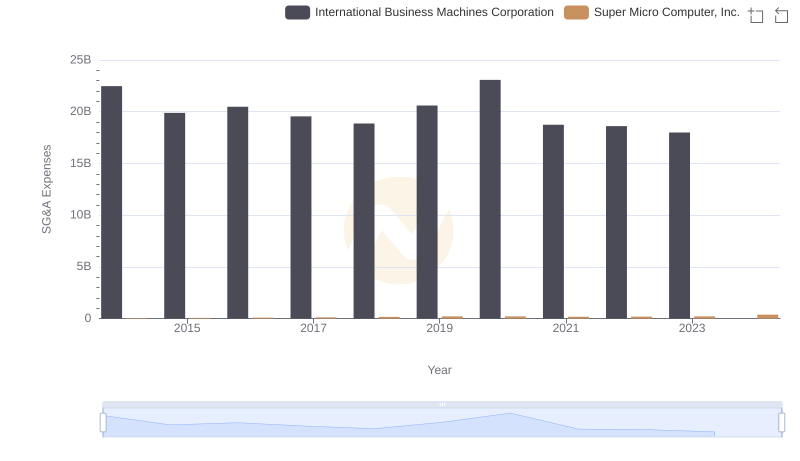Click the Year axis title

pyautogui.click(x=439, y=370)
